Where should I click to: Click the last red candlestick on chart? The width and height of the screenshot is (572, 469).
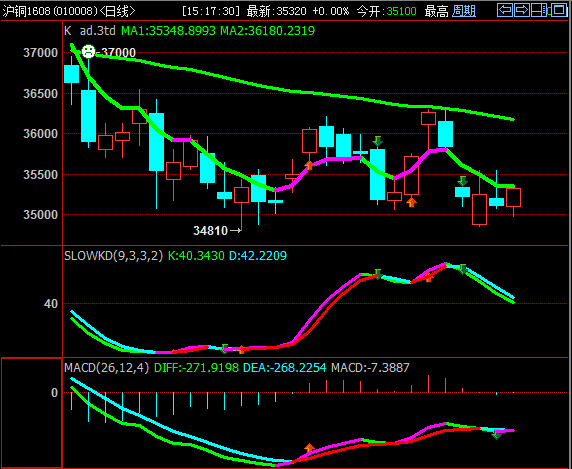(513, 198)
